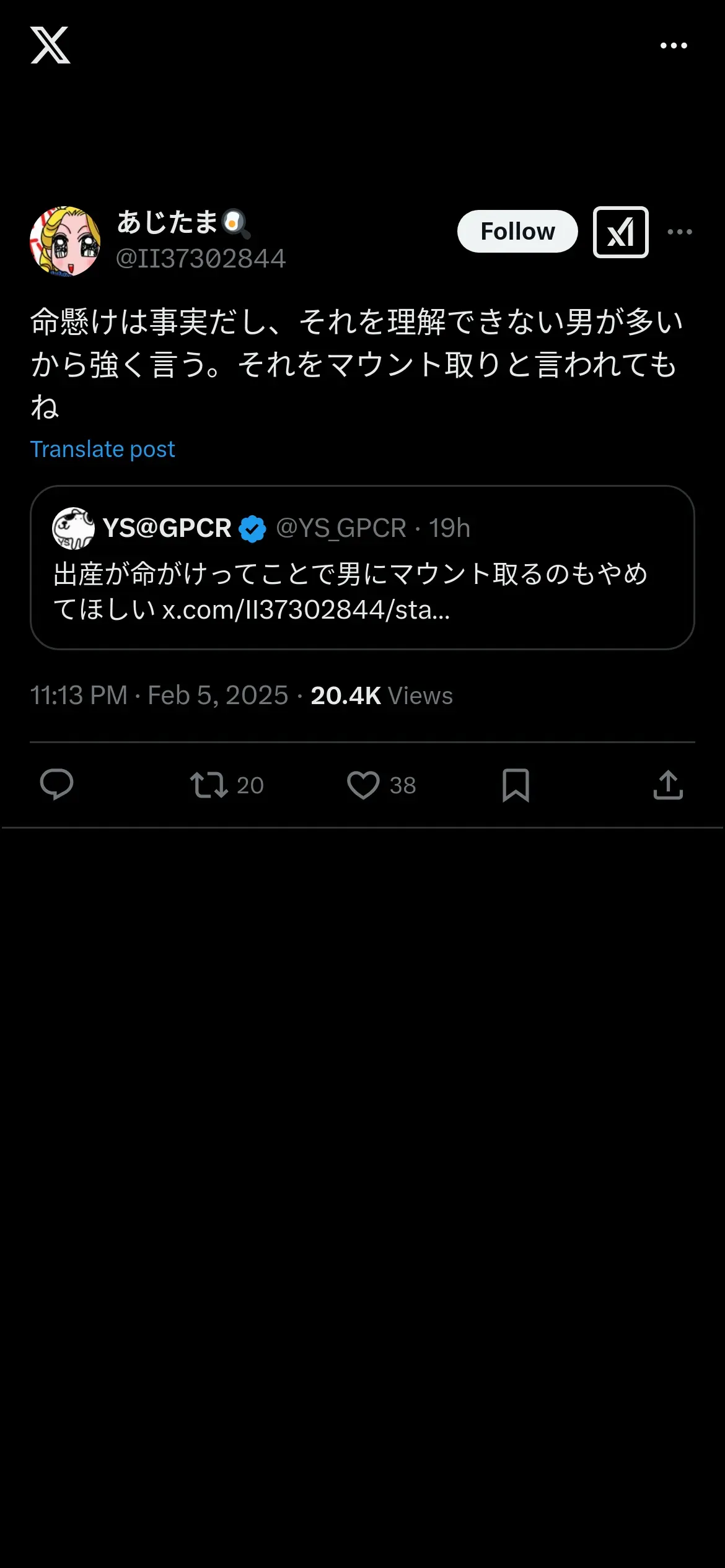View the 20.4K Views analytics

click(x=382, y=695)
